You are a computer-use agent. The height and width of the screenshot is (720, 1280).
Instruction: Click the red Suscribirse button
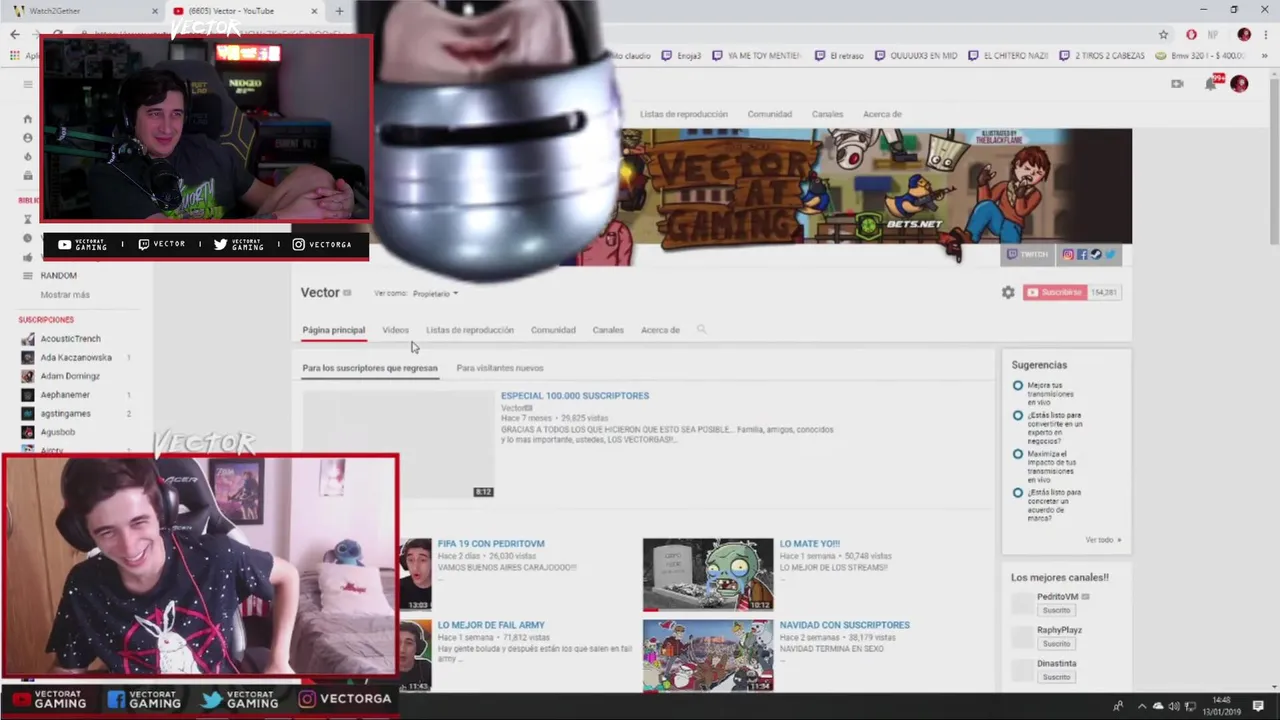coord(1055,292)
